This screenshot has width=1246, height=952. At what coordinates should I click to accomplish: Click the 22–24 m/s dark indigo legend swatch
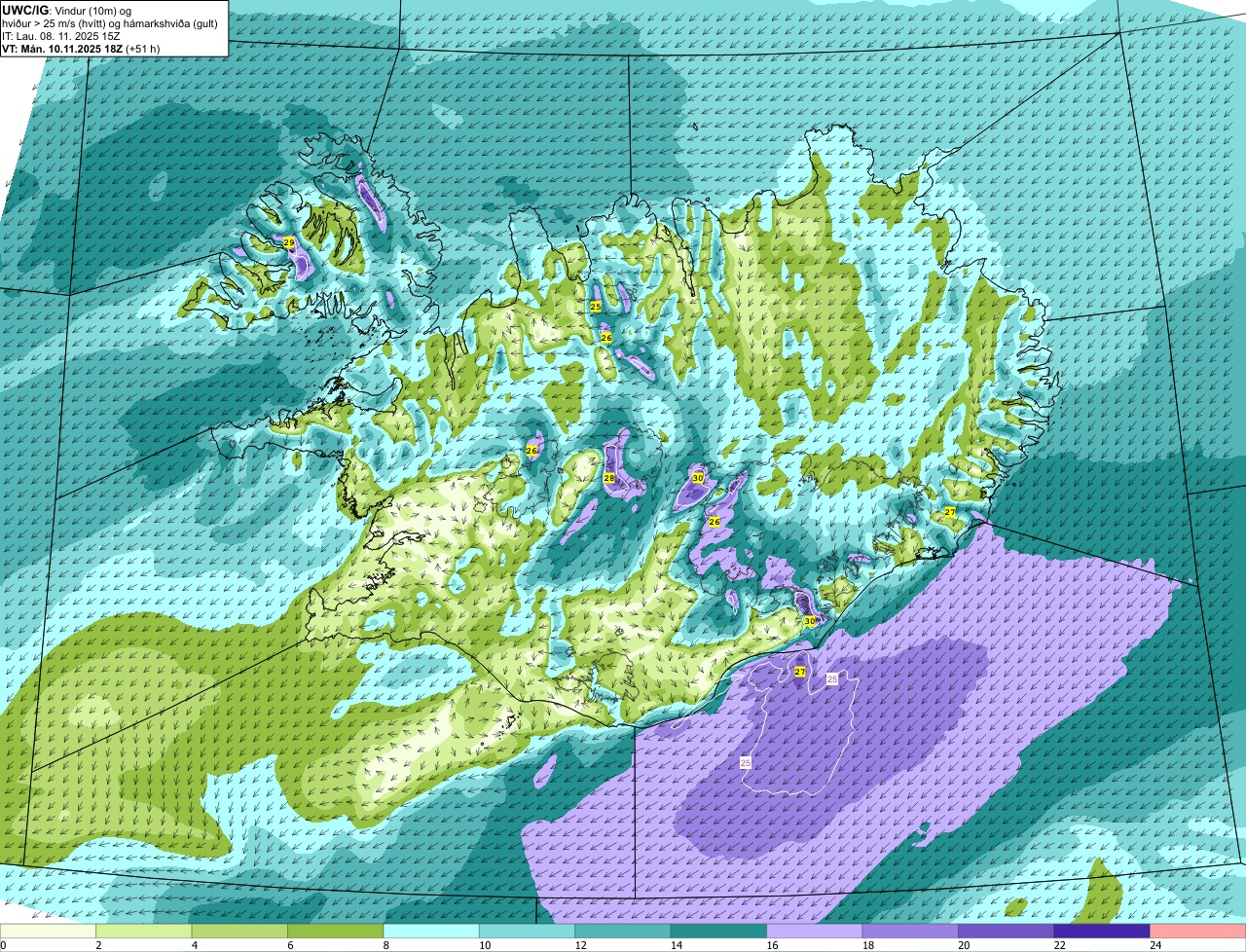[1103, 932]
